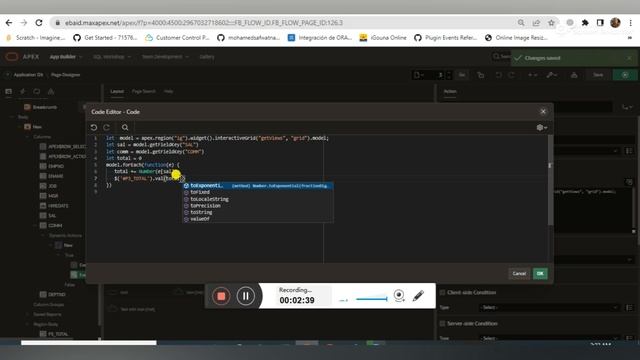Close the Code Editor dialog

pyautogui.click(x=543, y=112)
